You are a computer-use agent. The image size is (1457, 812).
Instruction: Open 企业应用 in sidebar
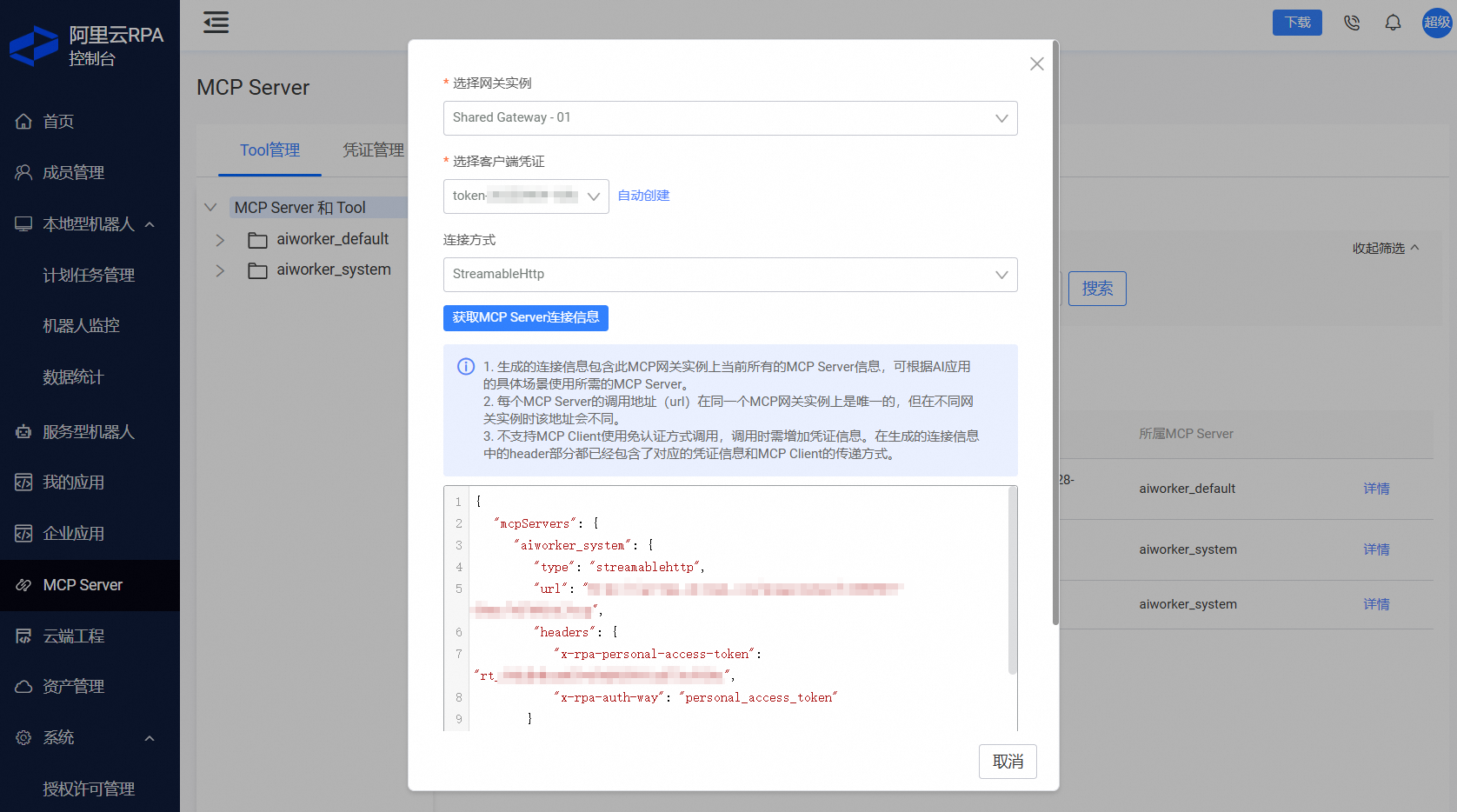tap(90, 534)
